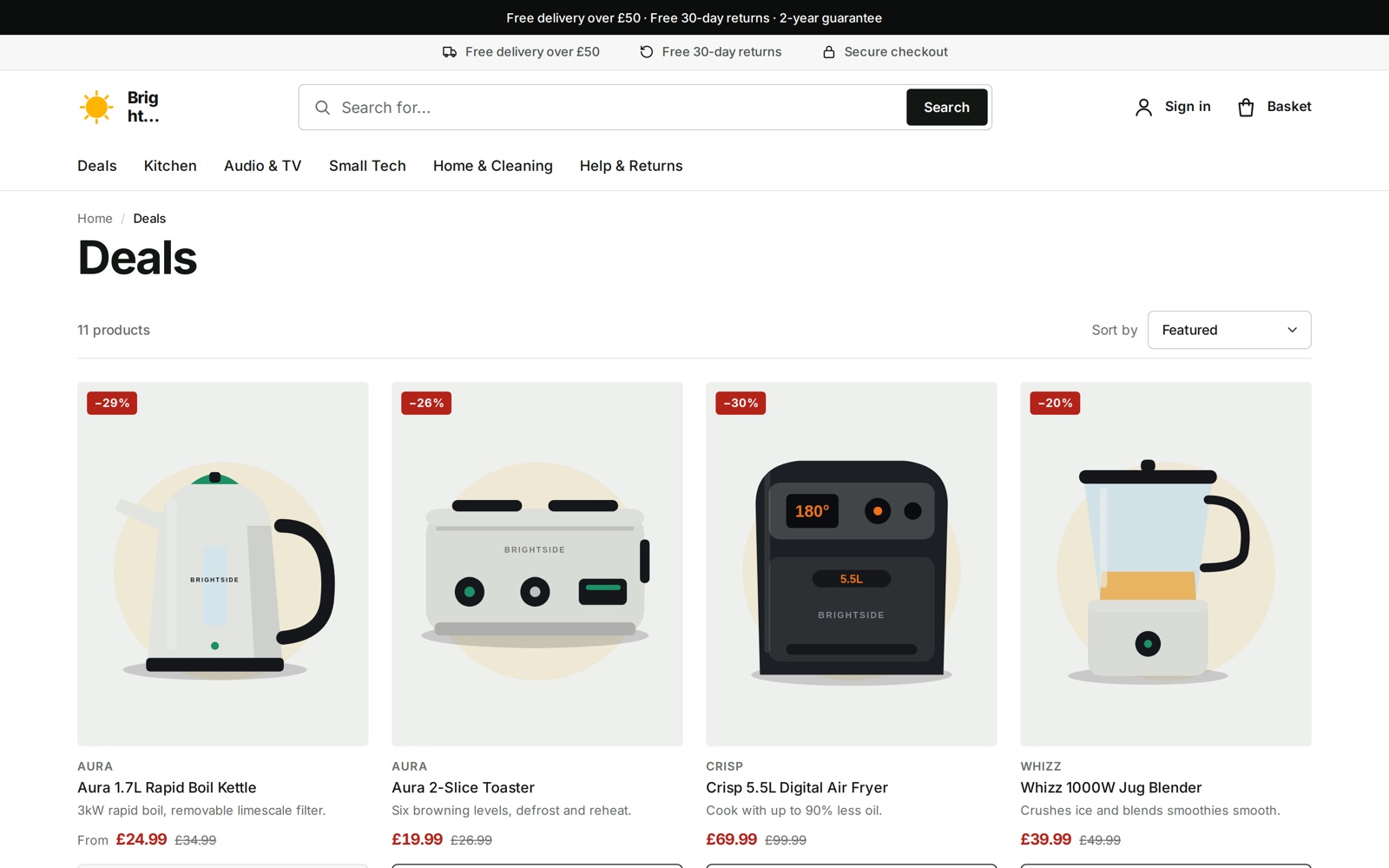
Task: Click the black Search button
Action: 946,108
